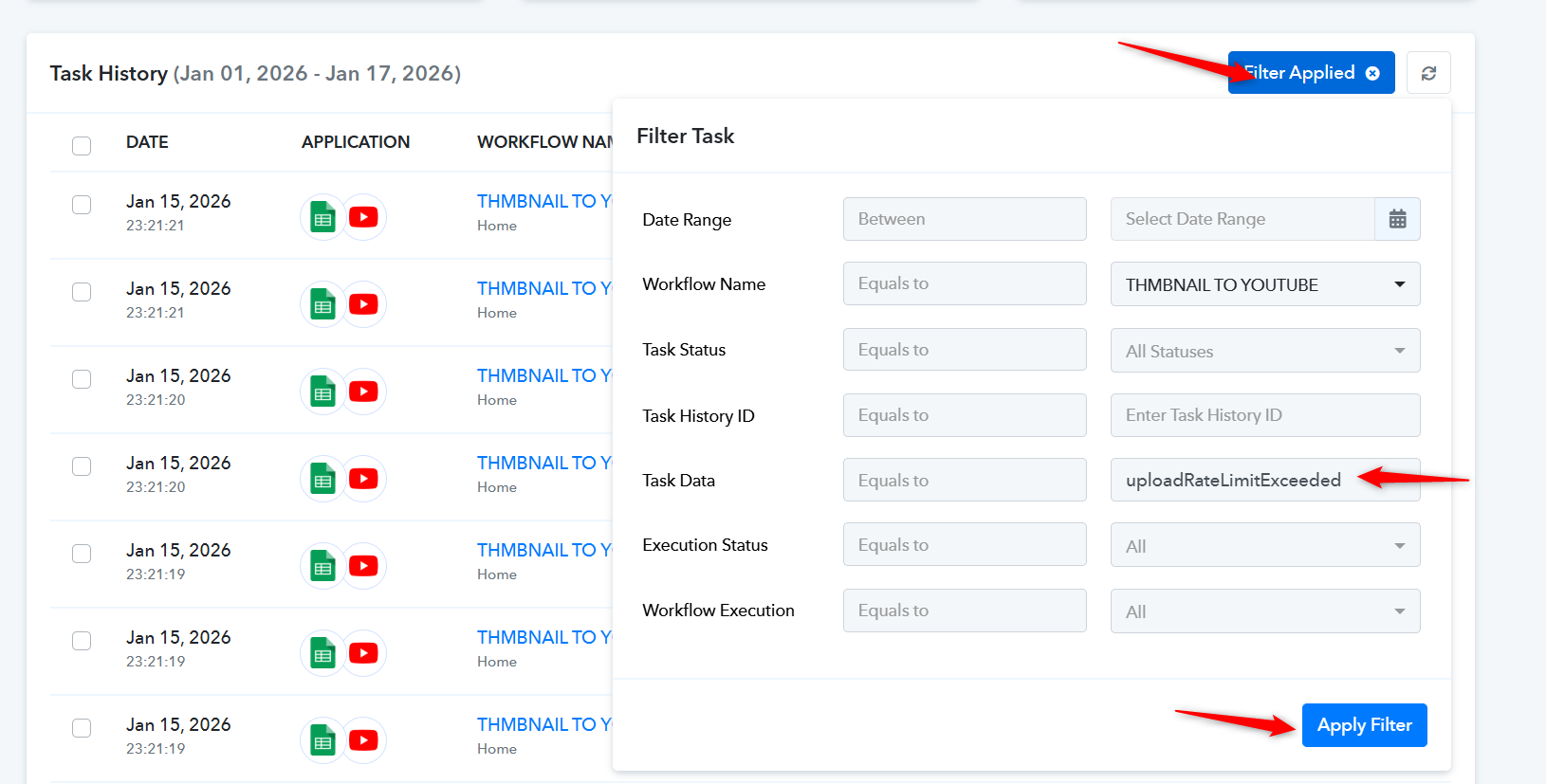Click the Enter Task History ID field

1264,415
